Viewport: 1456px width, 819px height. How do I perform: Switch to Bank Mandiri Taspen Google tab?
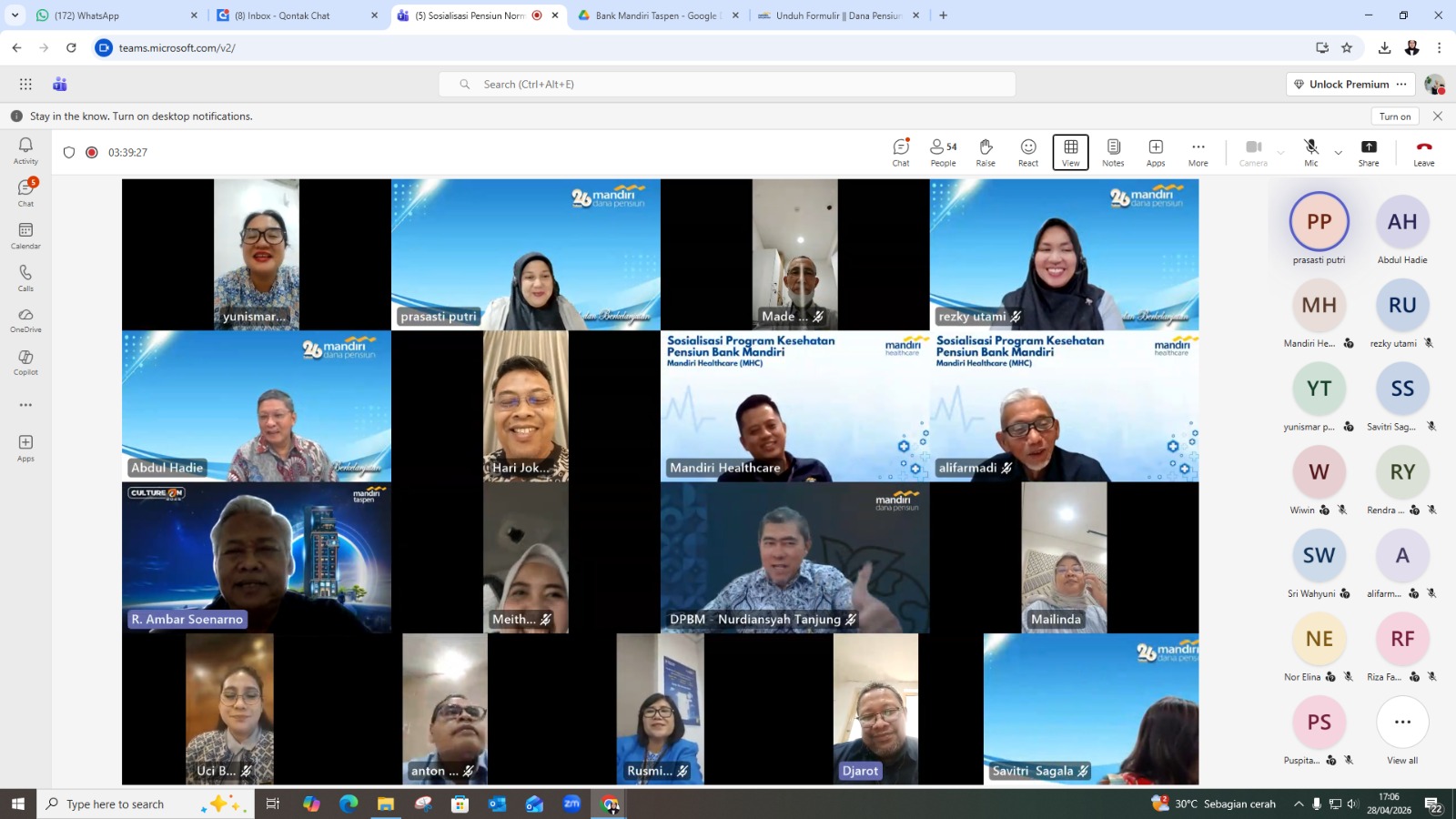(x=660, y=15)
